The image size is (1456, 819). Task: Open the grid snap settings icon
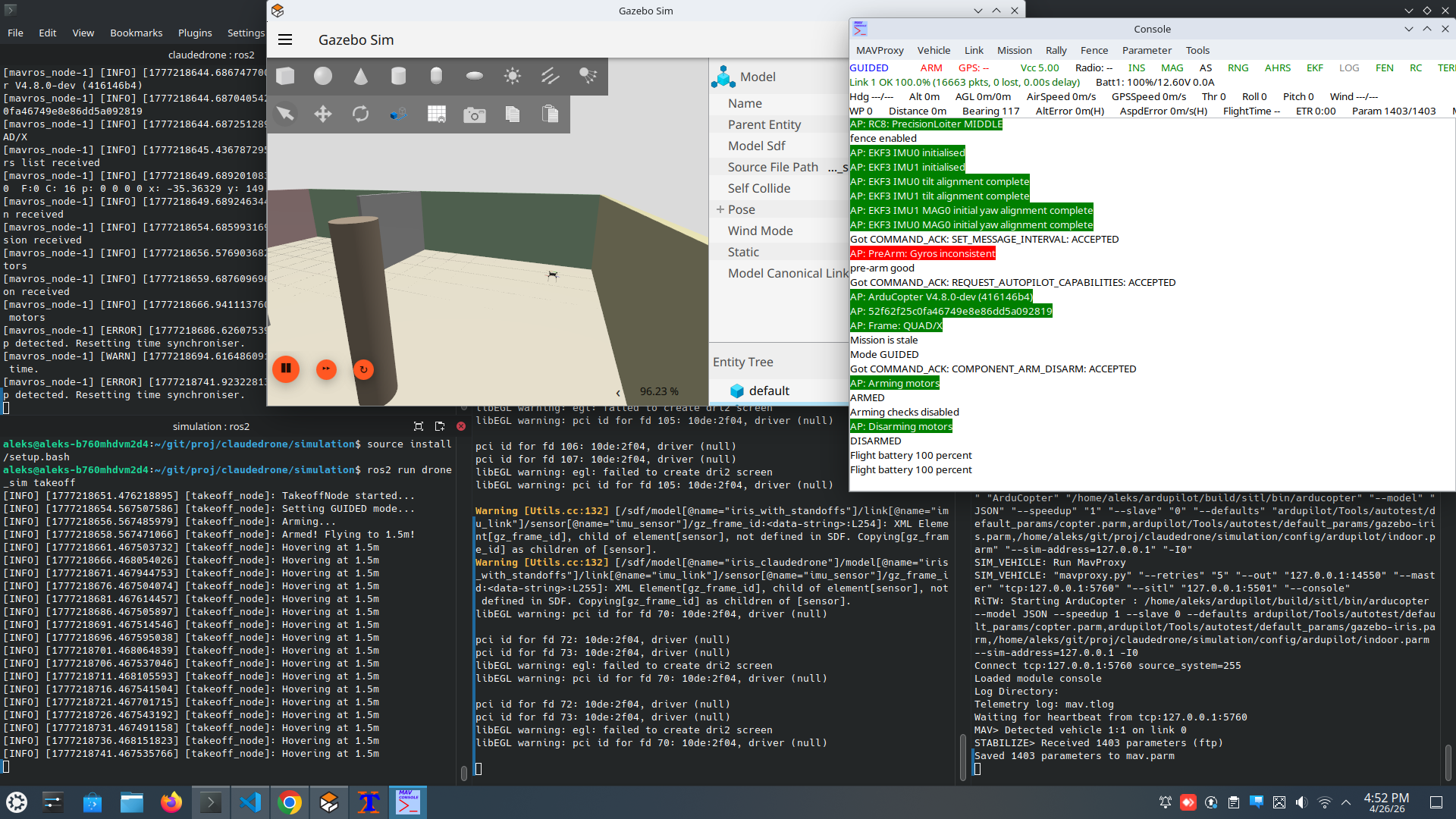point(437,114)
